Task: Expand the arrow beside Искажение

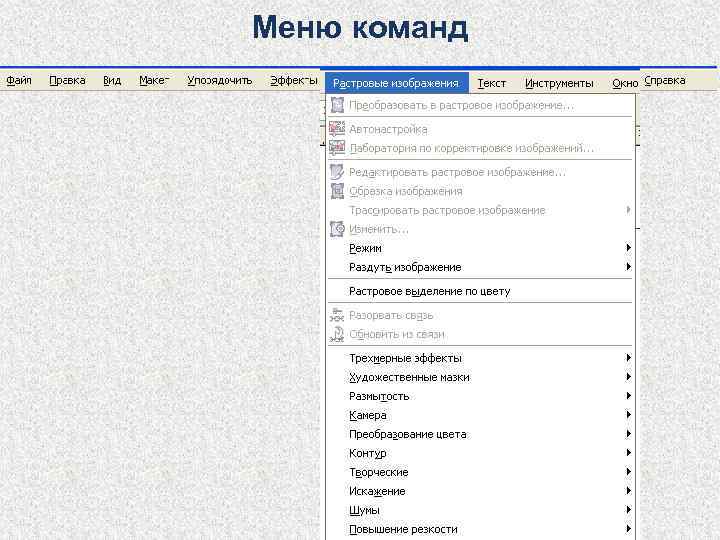Action: [x=628, y=490]
